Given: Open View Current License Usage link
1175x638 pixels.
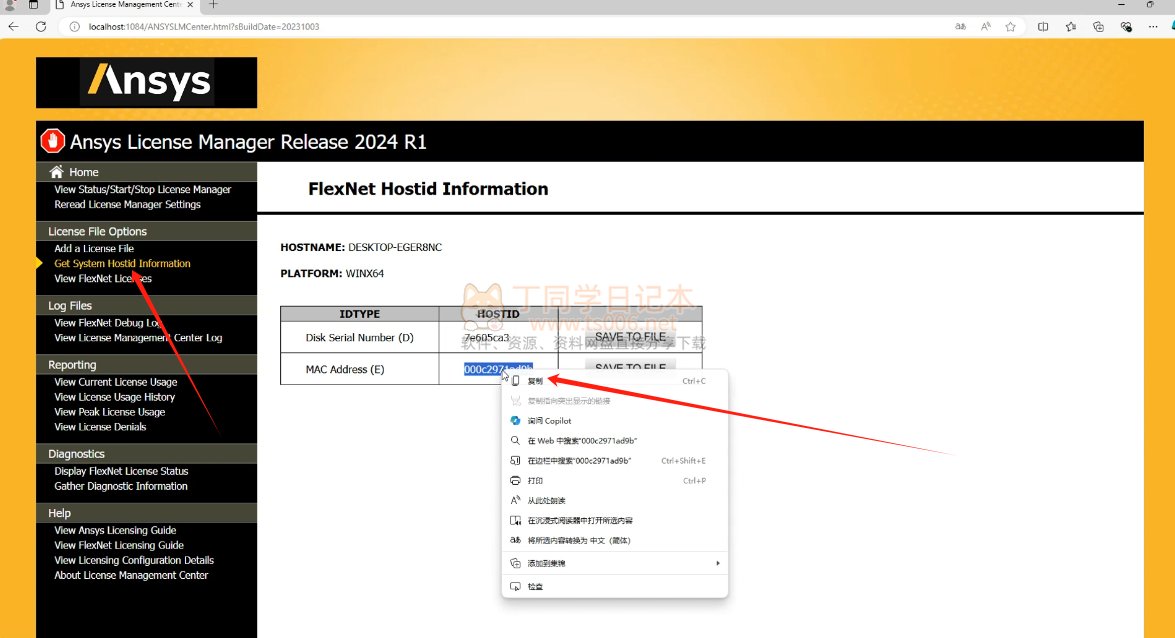Looking at the screenshot, I should (115, 382).
